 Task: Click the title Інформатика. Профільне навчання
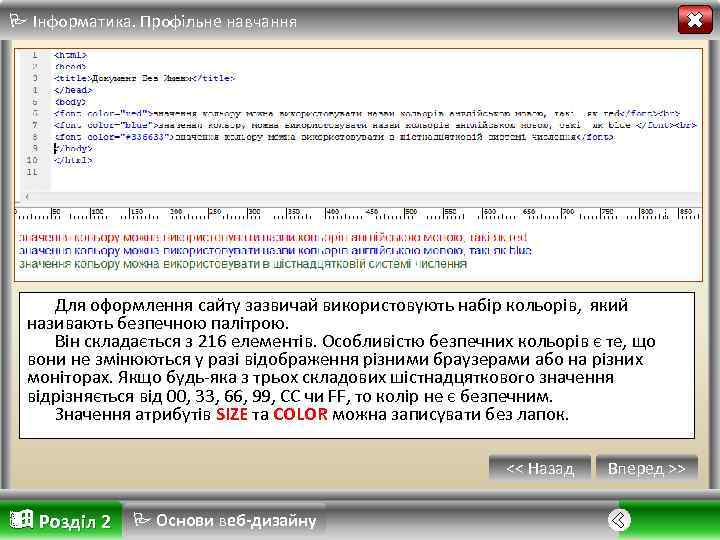click(164, 22)
